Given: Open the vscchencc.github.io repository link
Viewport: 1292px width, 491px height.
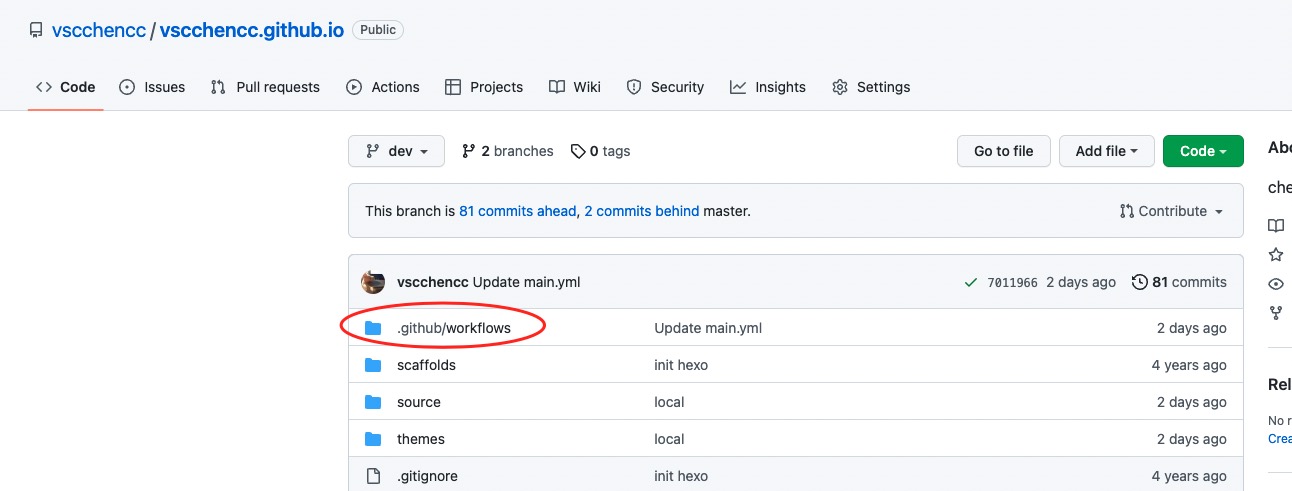Looking at the screenshot, I should 251,30.
